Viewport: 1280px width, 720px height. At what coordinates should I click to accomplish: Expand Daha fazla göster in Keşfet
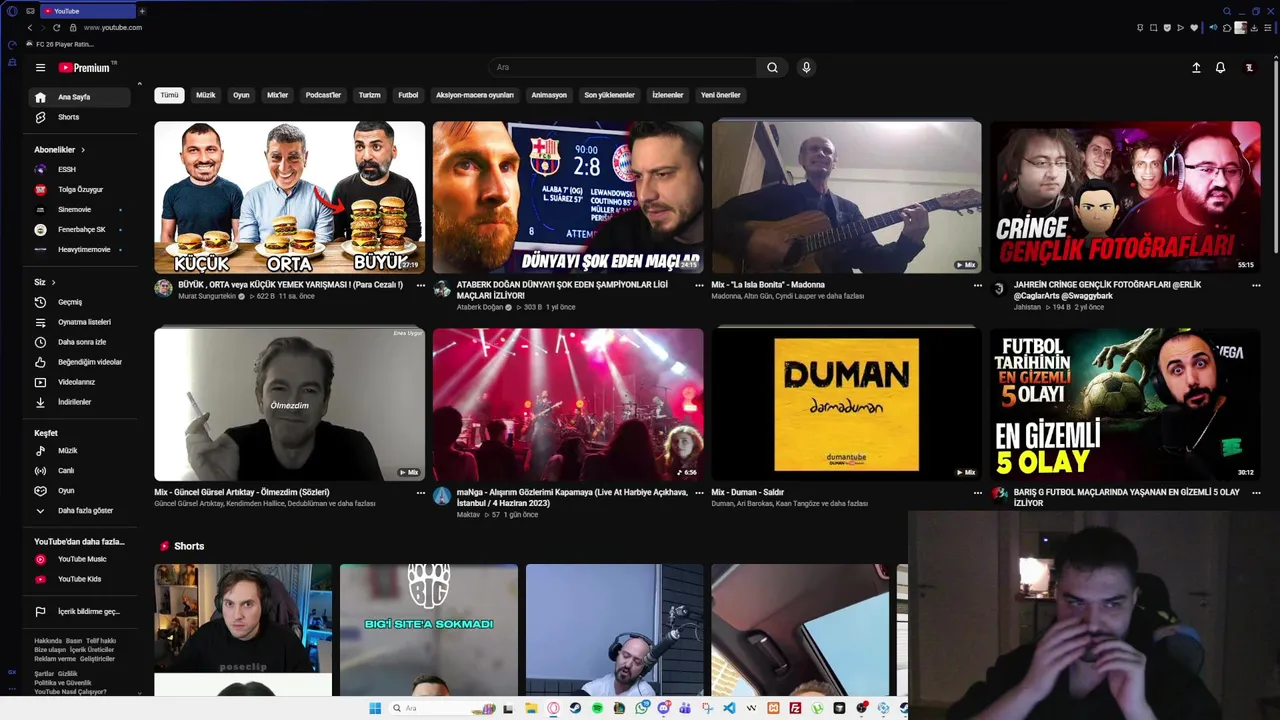[79, 511]
